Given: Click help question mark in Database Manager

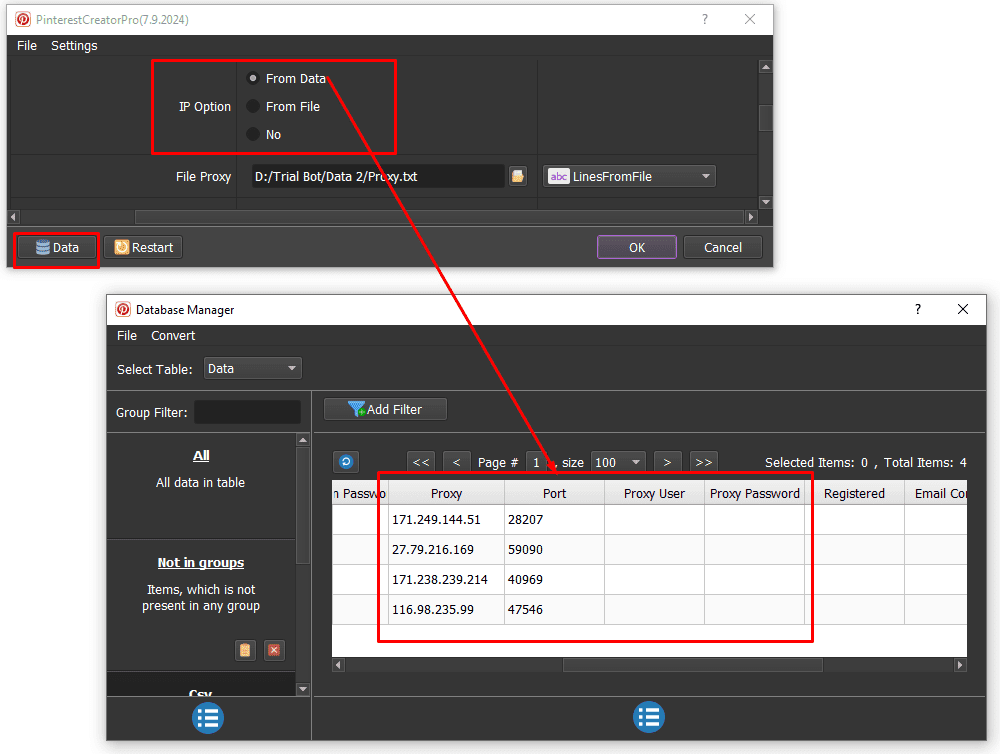Looking at the screenshot, I should [918, 309].
